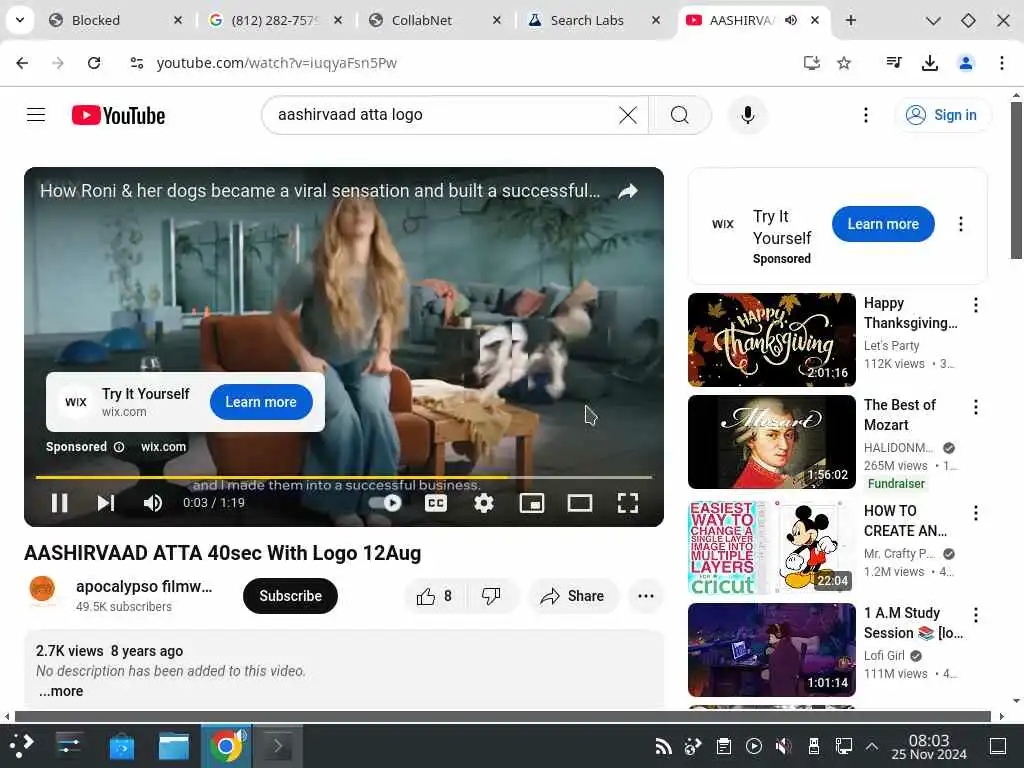
Task: Click the magnifying glass search button
Action: (x=680, y=115)
